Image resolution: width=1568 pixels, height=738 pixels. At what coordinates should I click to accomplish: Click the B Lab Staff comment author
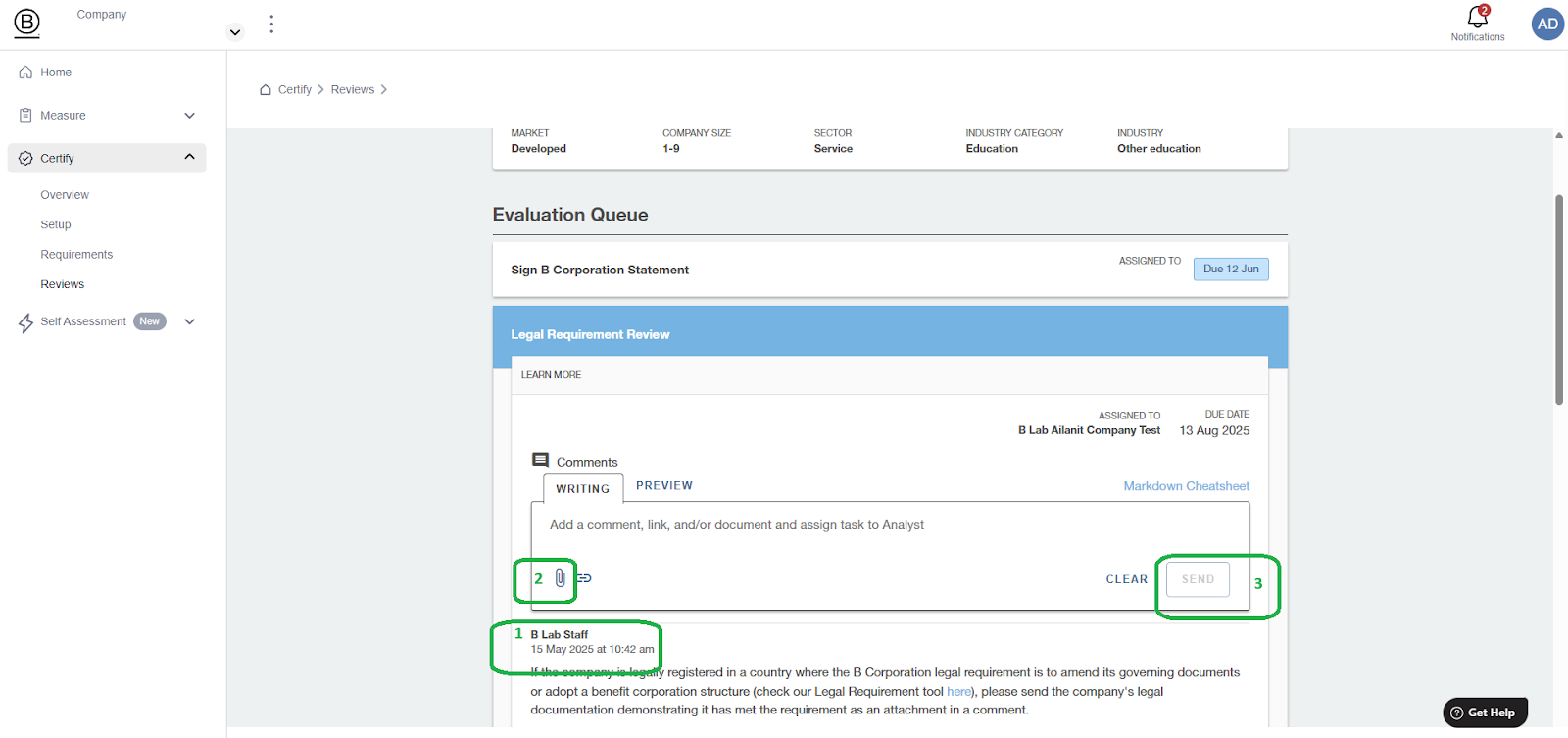coord(560,635)
